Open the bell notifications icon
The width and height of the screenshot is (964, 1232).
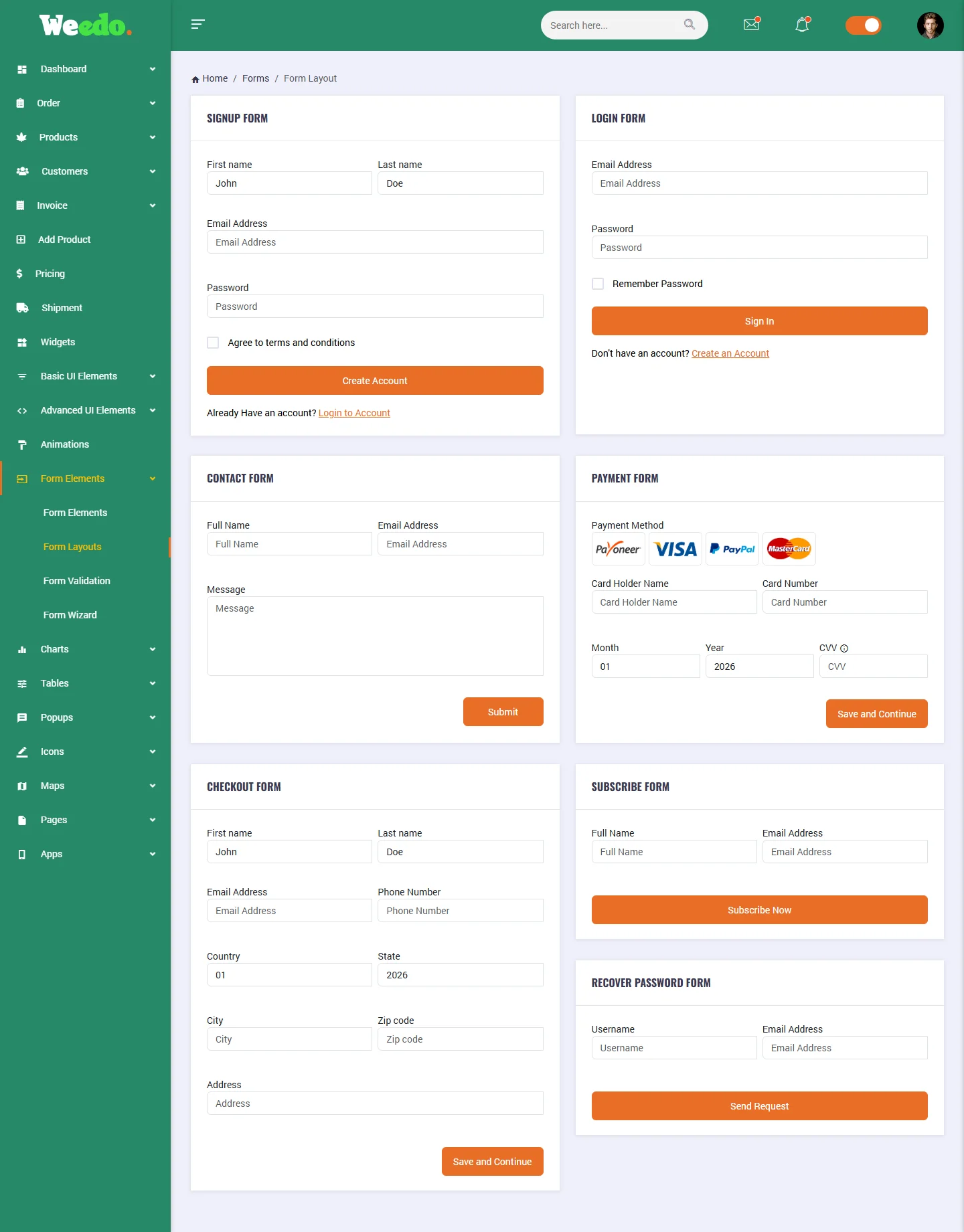pyautogui.click(x=802, y=24)
